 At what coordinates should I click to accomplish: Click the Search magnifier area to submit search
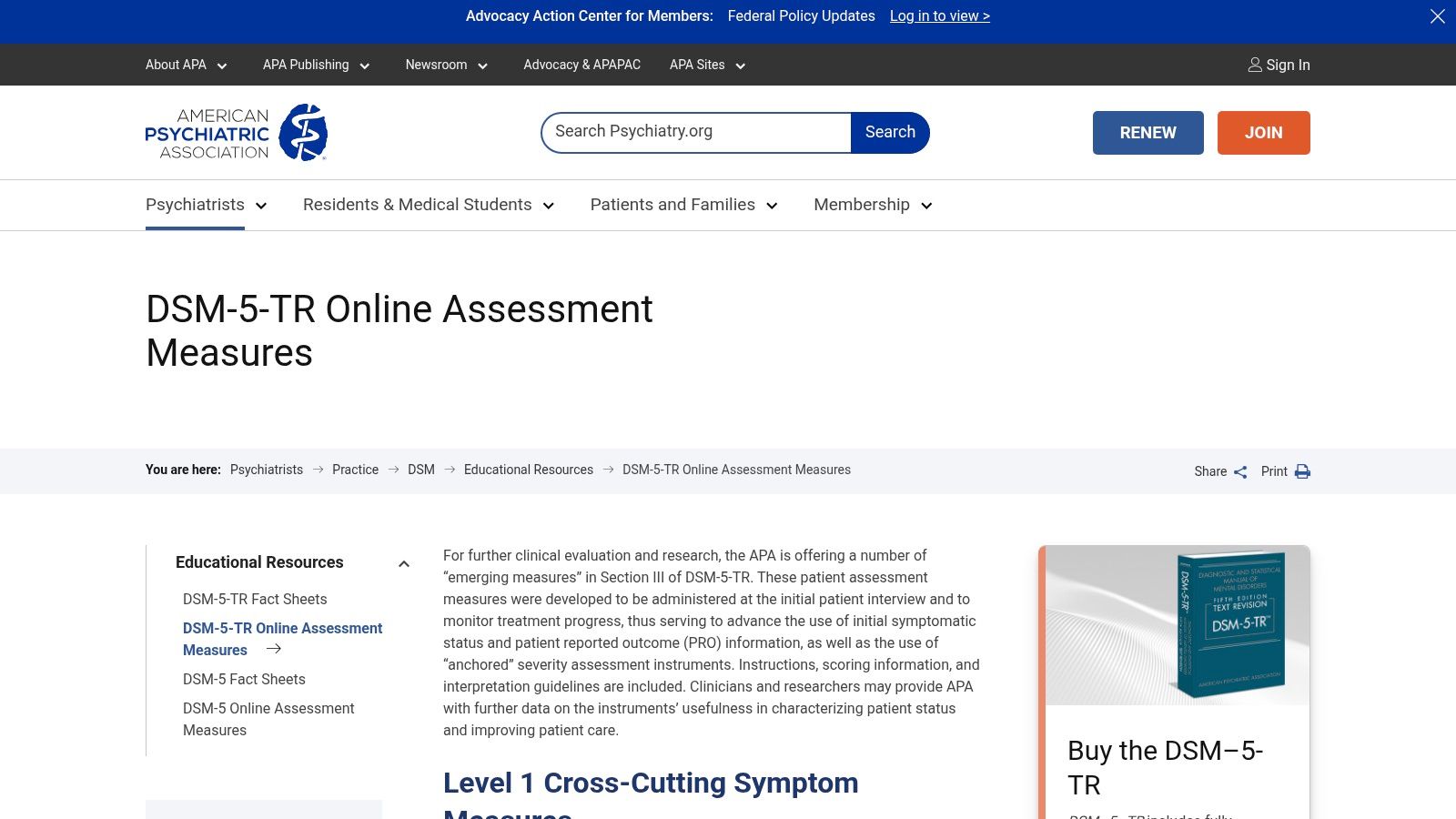[889, 132]
